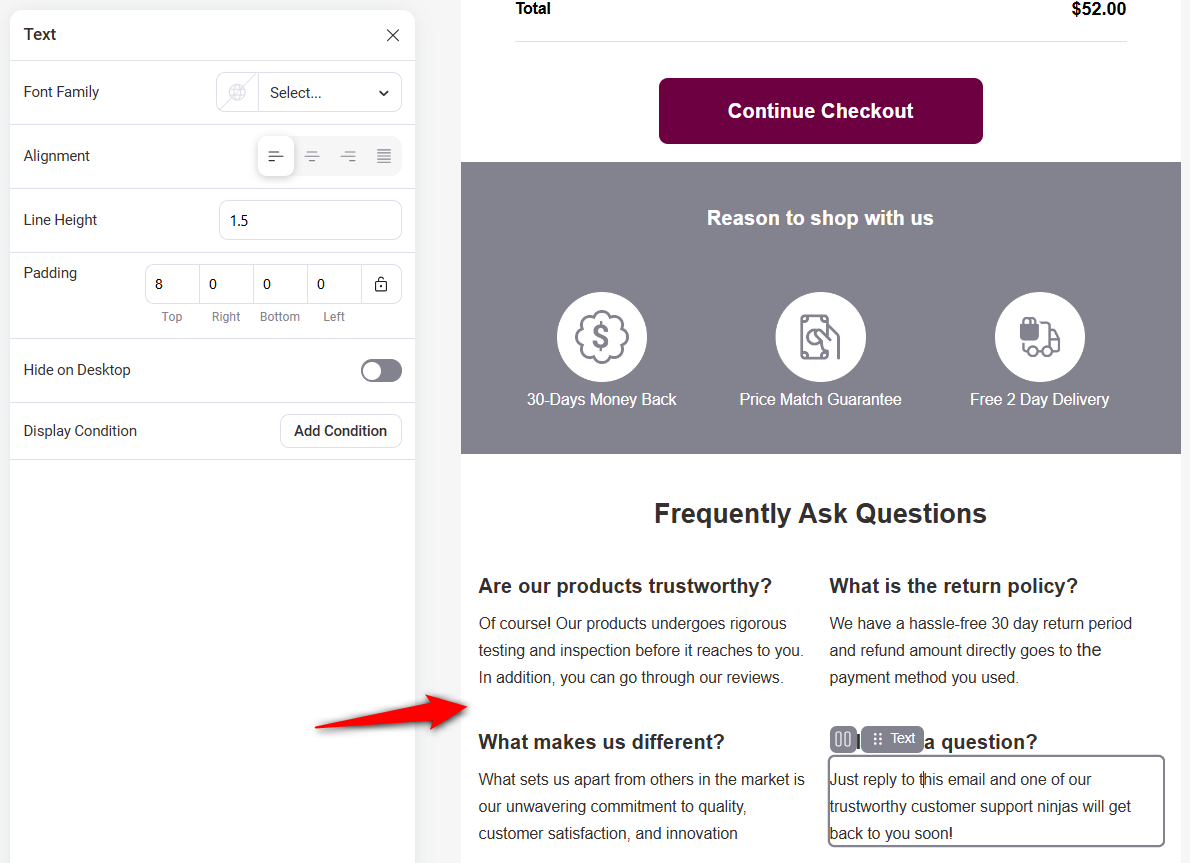1190x863 pixels.
Task: Click the Top padding field
Action: pos(172,284)
